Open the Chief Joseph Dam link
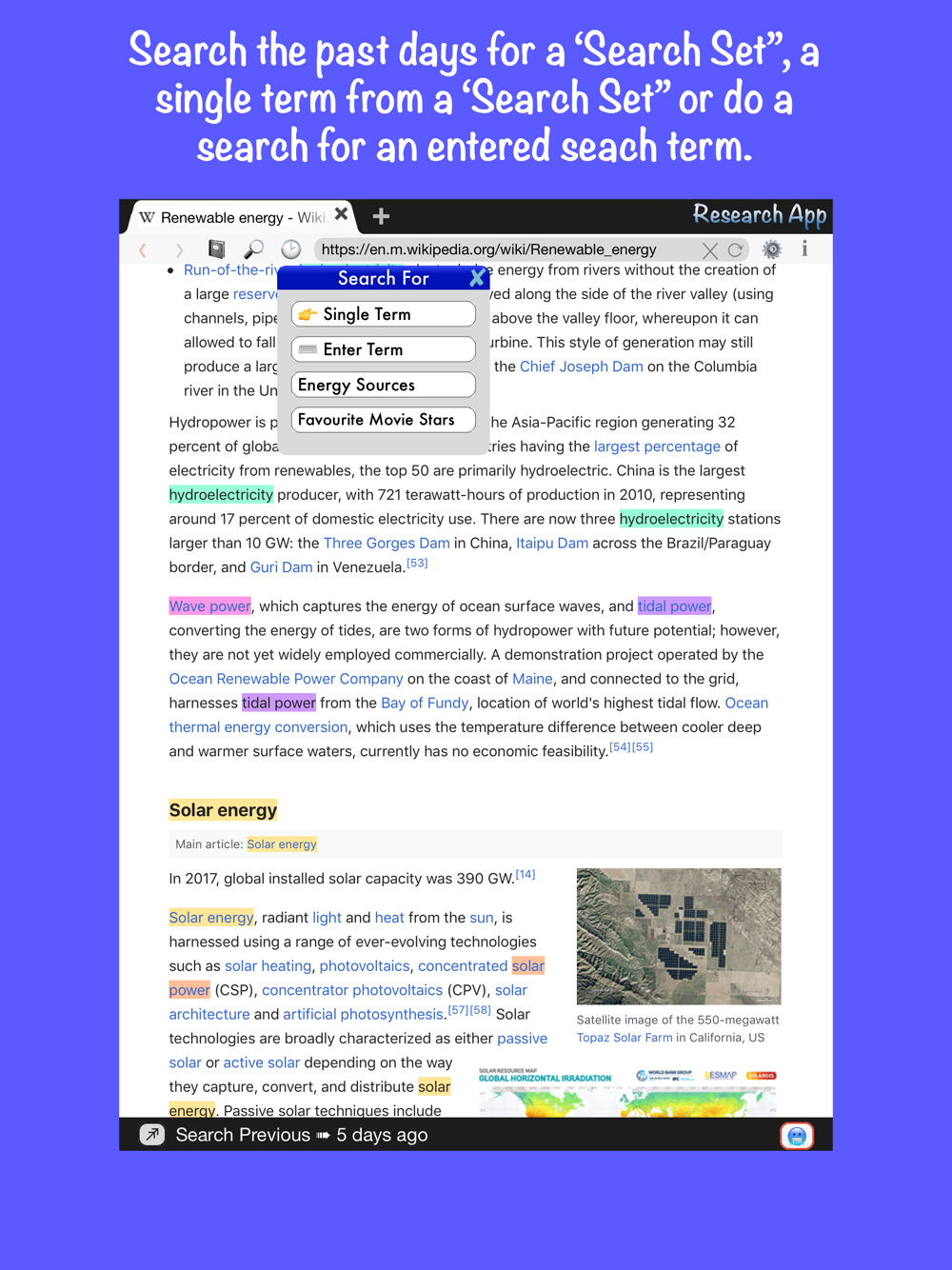Image resolution: width=952 pixels, height=1270 pixels. tap(581, 367)
